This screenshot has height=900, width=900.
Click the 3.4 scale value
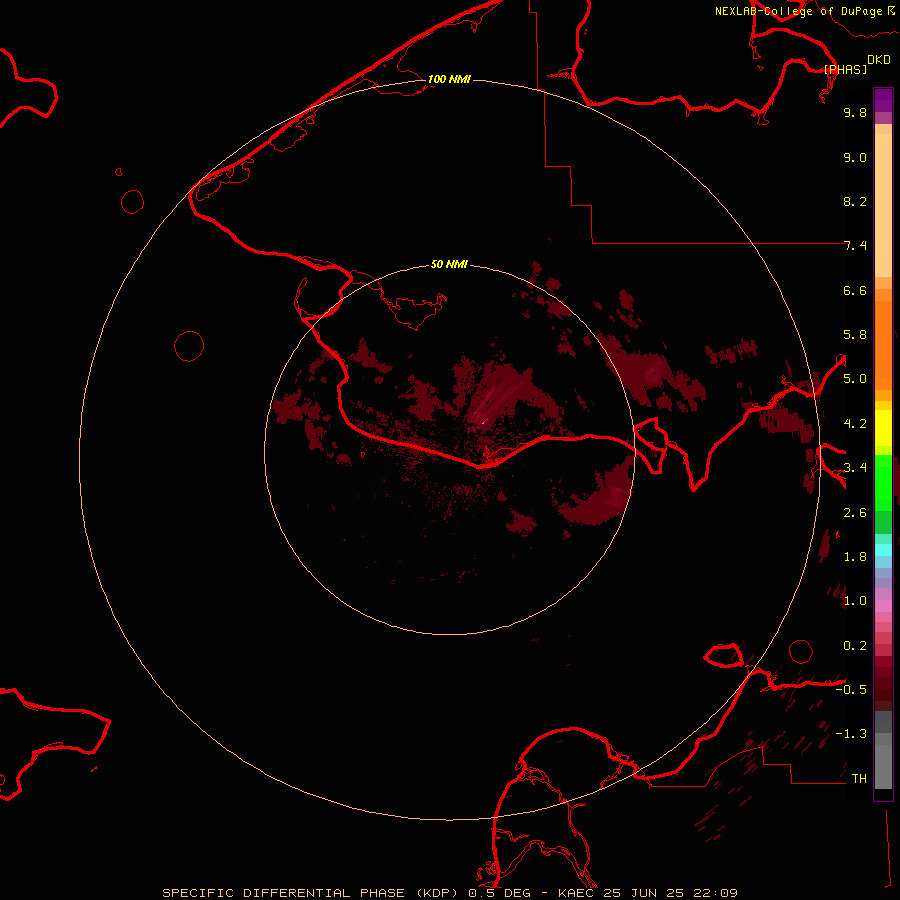click(x=855, y=468)
